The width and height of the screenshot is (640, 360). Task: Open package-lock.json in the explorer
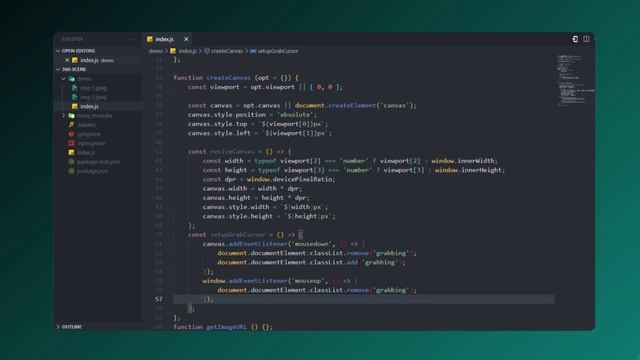98,162
